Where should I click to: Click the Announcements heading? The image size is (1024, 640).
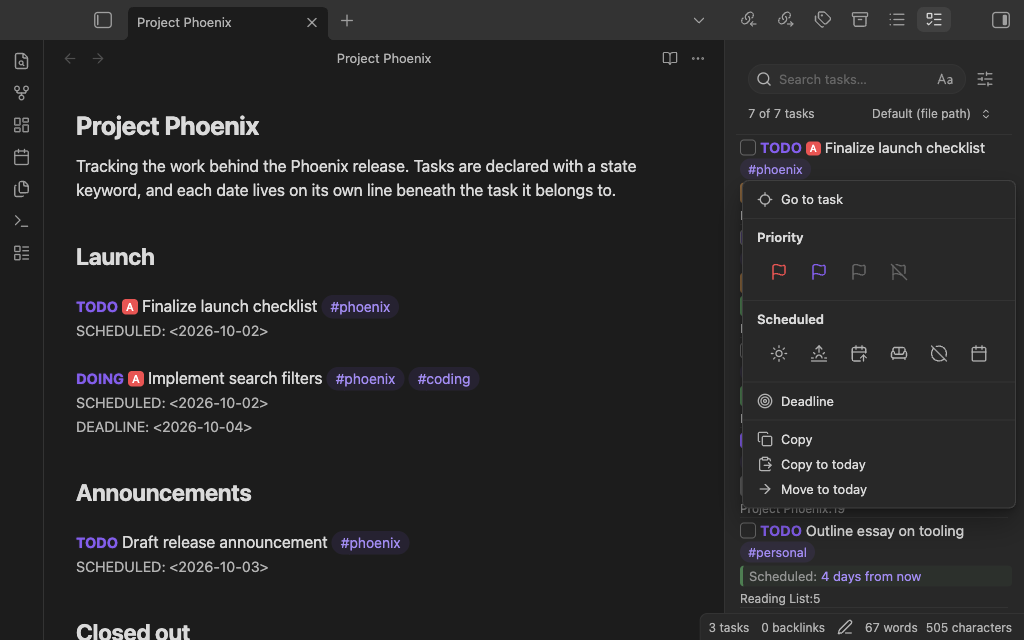pyautogui.click(x=163, y=493)
